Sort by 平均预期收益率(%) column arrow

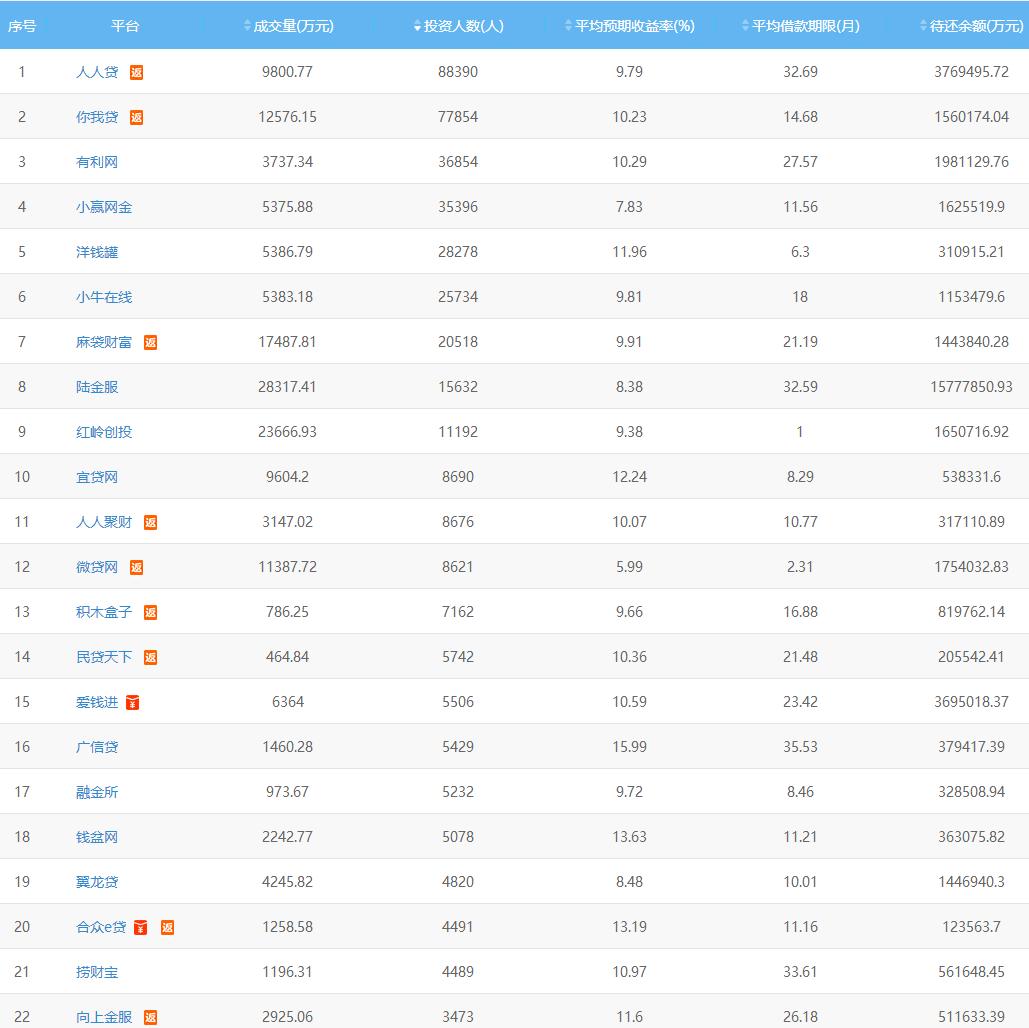[x=568, y=26]
